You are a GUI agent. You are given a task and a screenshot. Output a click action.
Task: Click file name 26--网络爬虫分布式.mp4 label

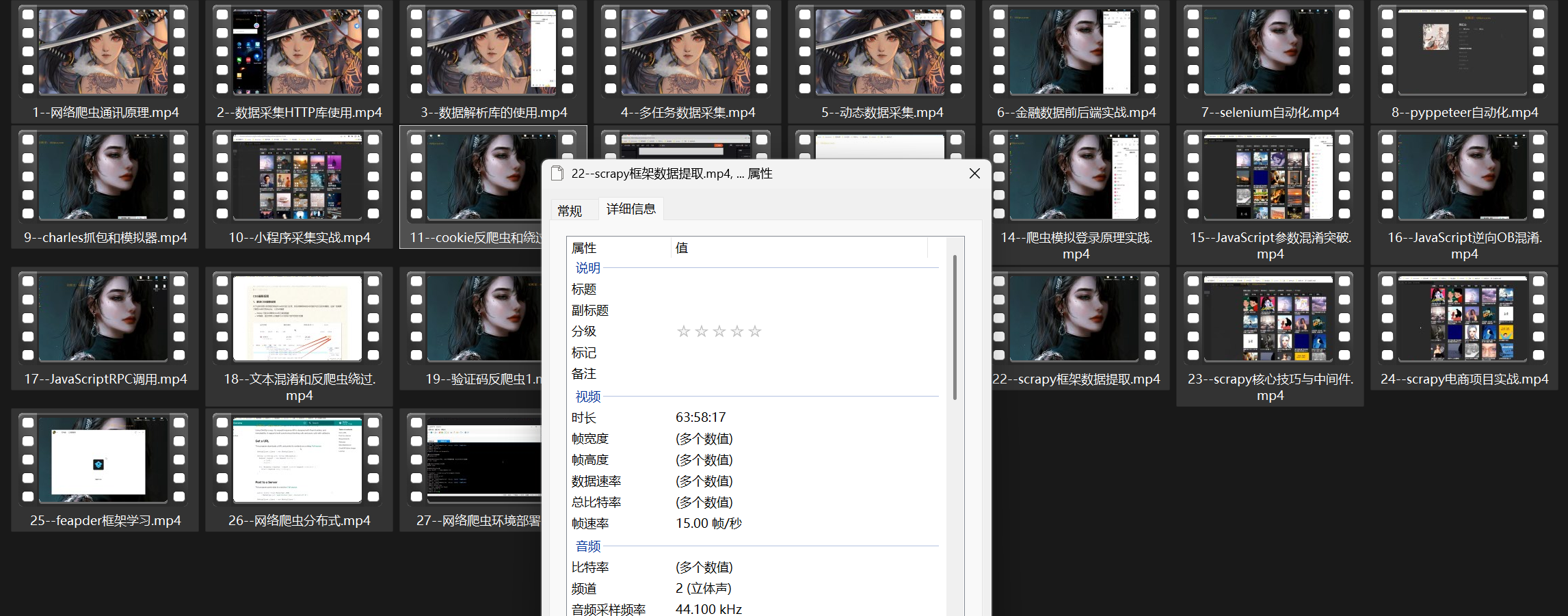coord(300,520)
